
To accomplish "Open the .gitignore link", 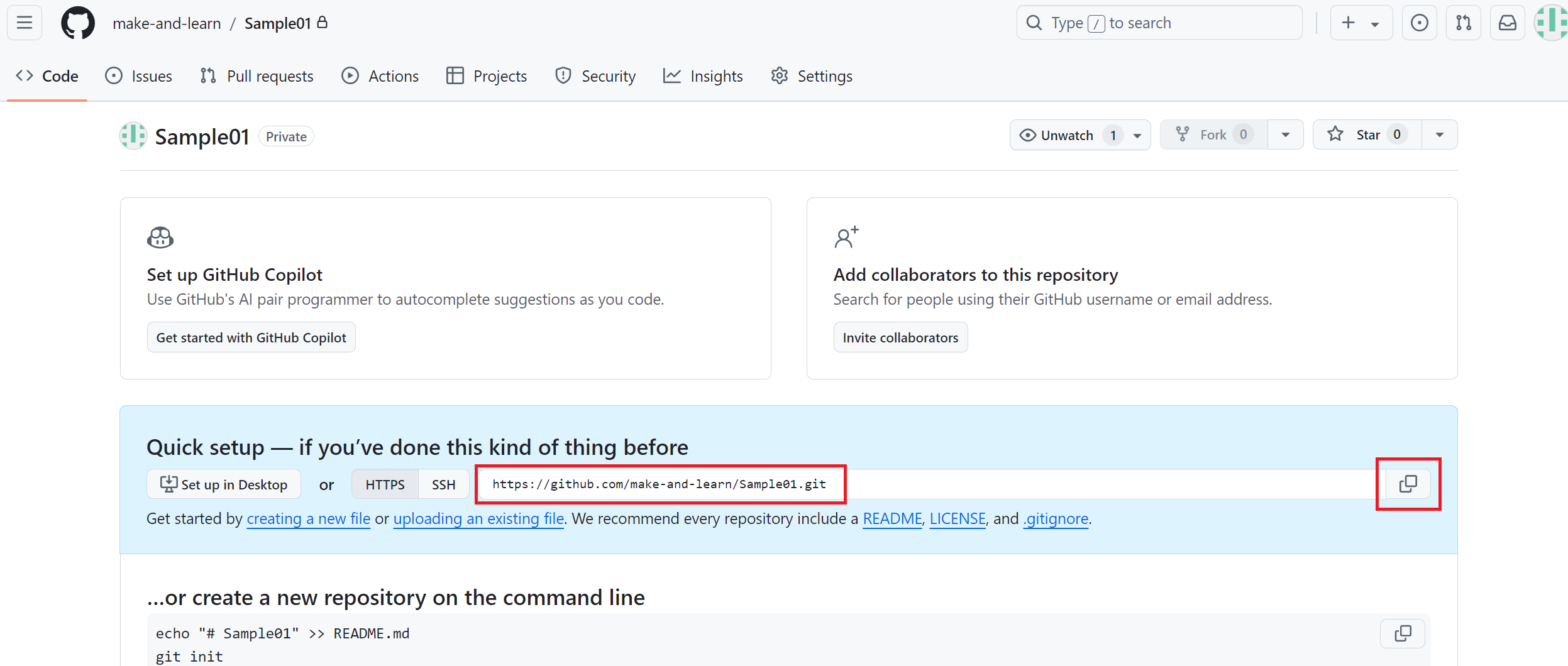I will tap(1056, 519).
